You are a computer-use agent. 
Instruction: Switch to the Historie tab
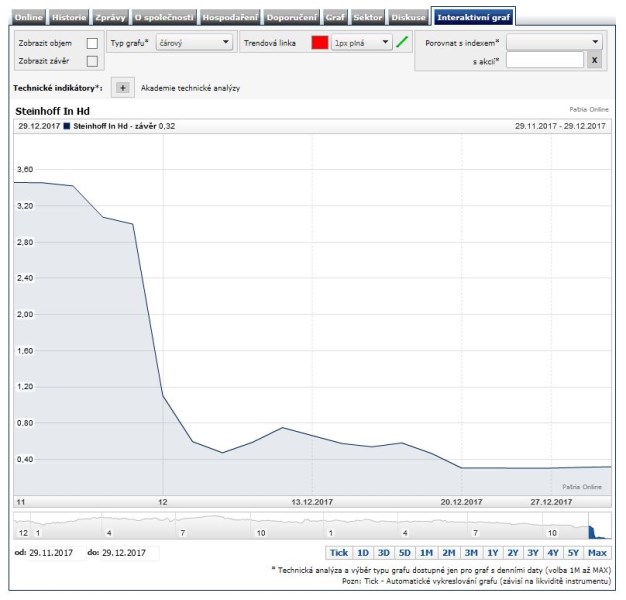pos(69,17)
